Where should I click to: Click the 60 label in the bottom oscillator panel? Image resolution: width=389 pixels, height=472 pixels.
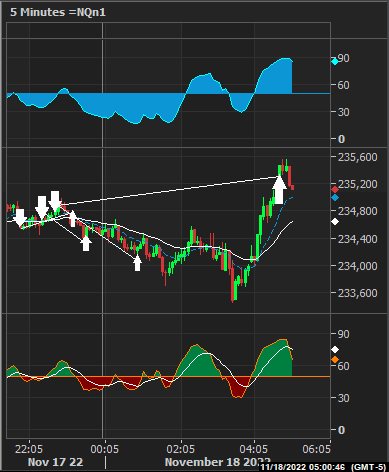coord(343,366)
